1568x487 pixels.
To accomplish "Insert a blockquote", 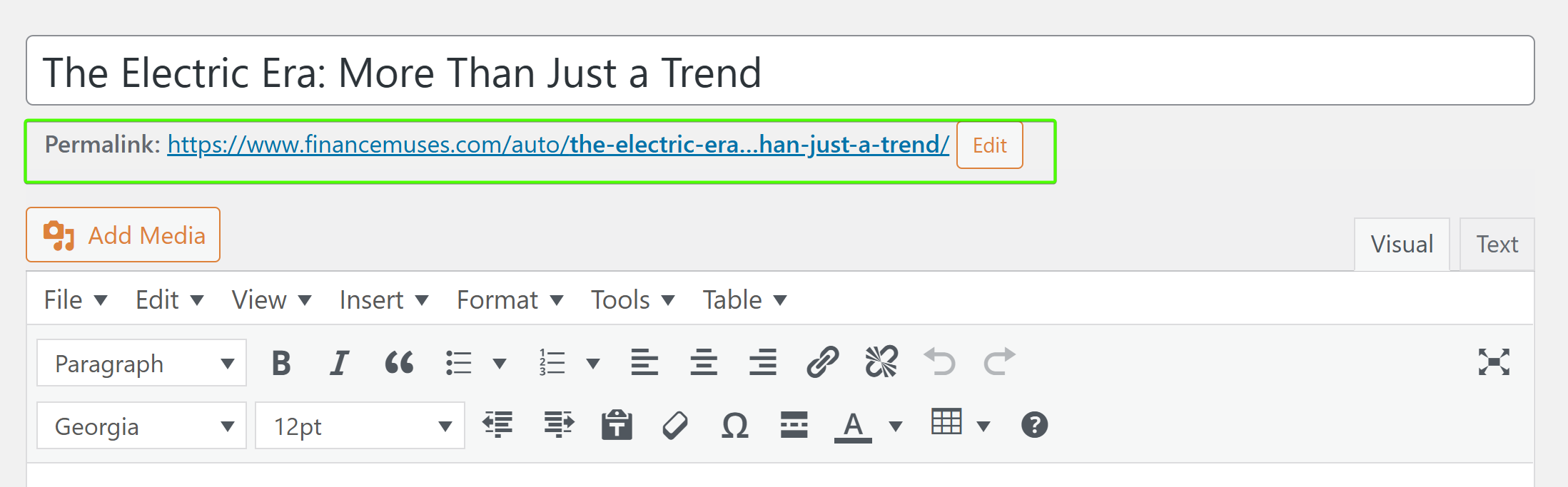I will pos(399,363).
